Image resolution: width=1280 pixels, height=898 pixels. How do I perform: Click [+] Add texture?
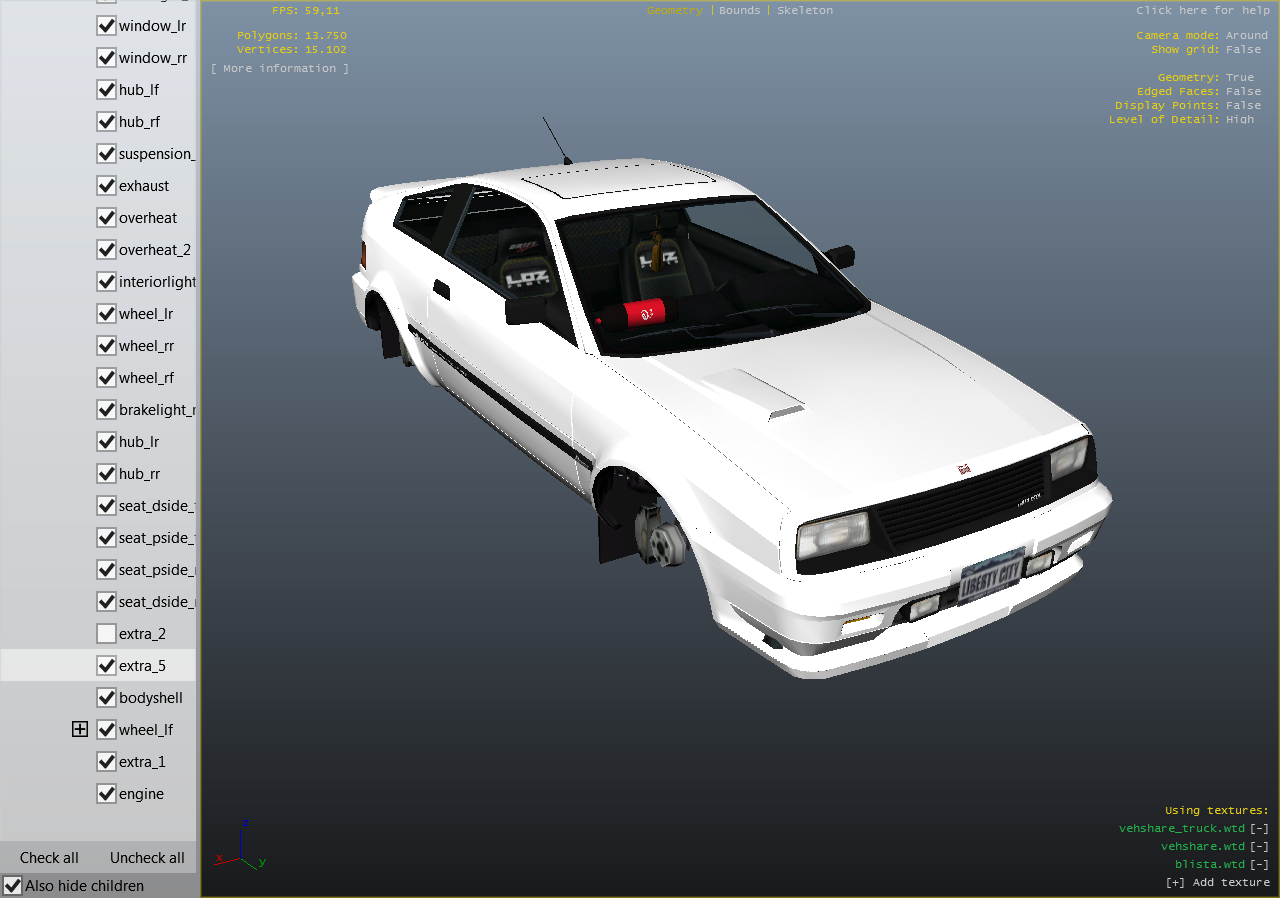click(x=1217, y=882)
